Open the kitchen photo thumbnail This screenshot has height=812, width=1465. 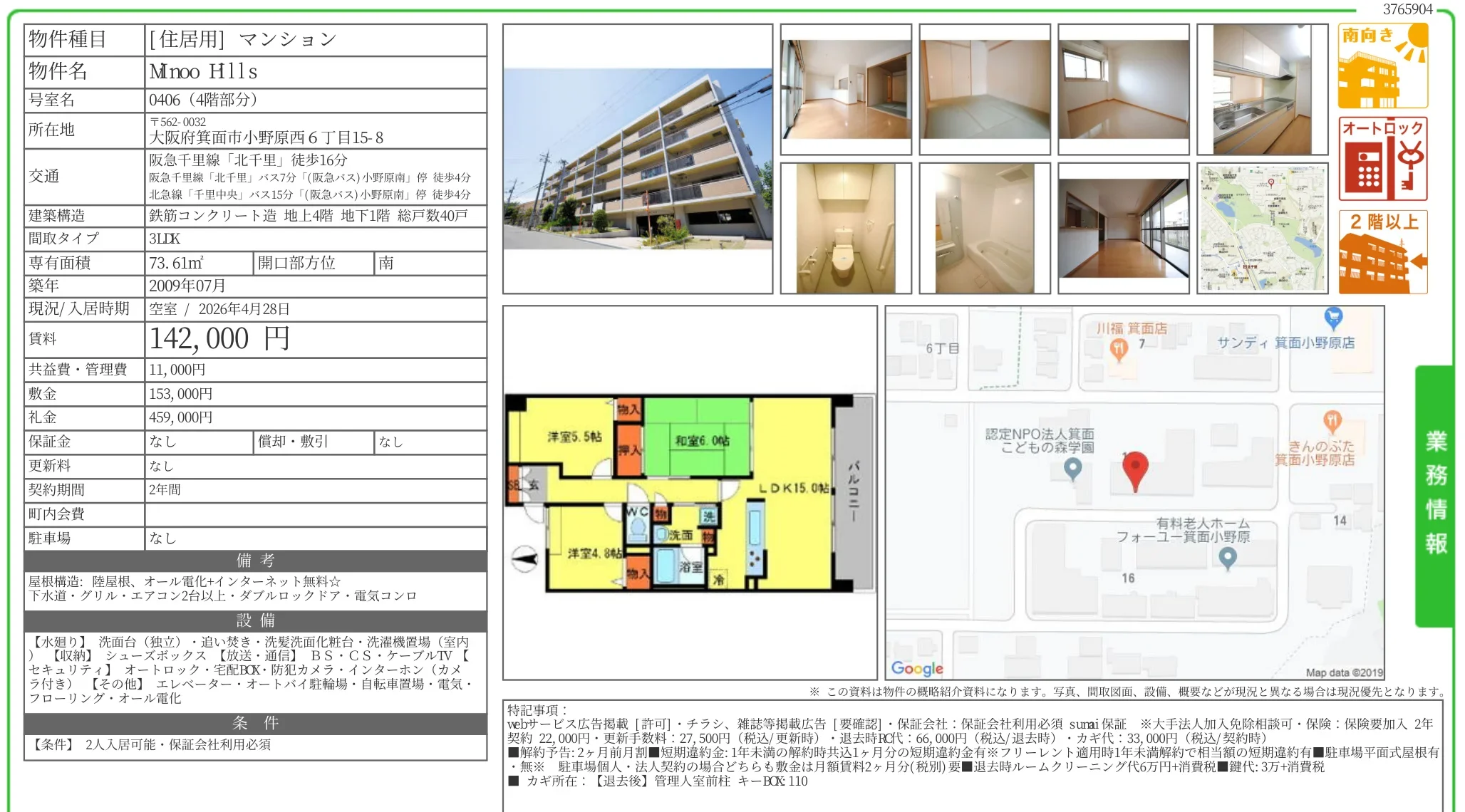[1262, 89]
